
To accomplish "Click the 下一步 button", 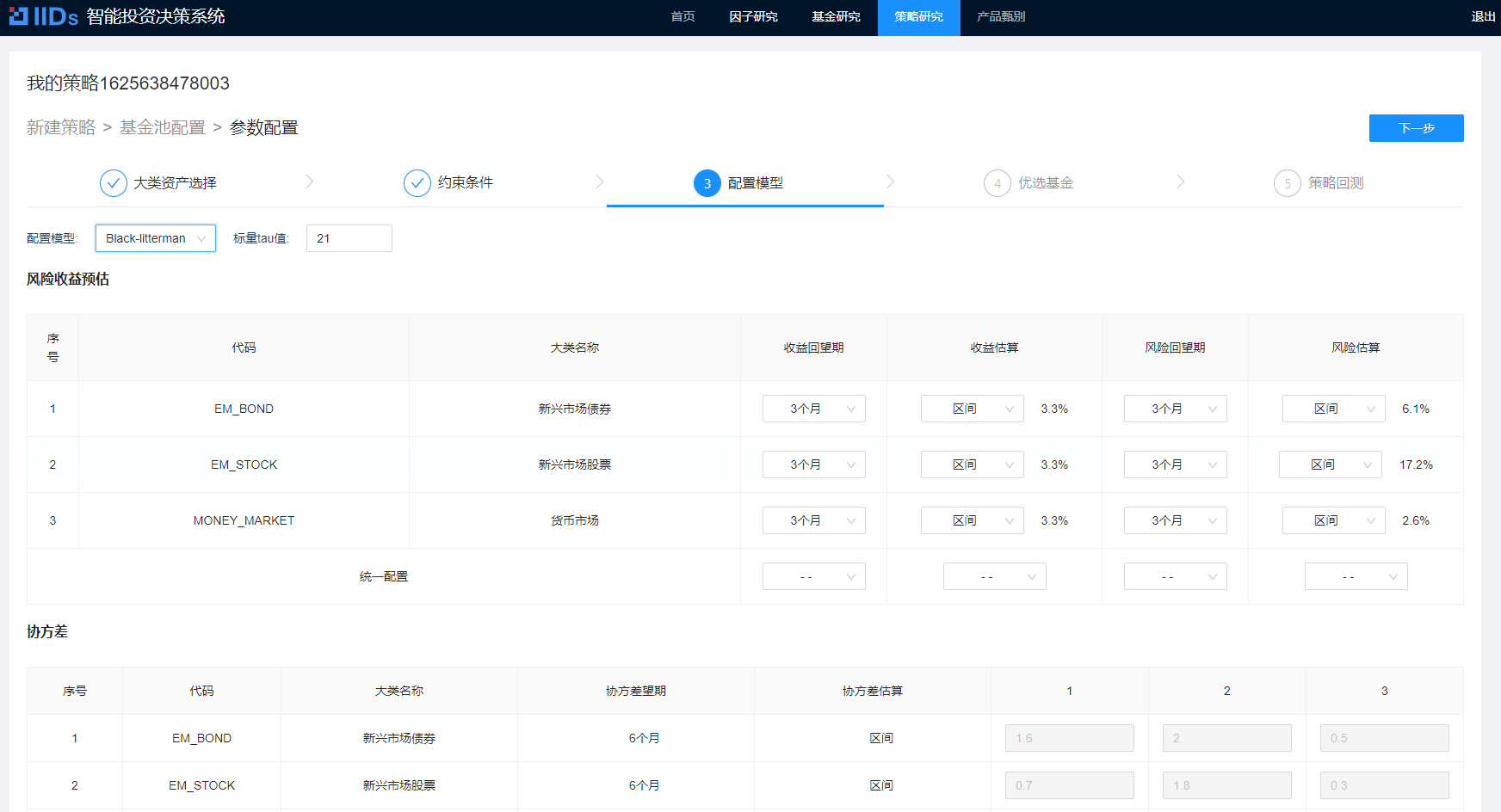I will click(1416, 128).
